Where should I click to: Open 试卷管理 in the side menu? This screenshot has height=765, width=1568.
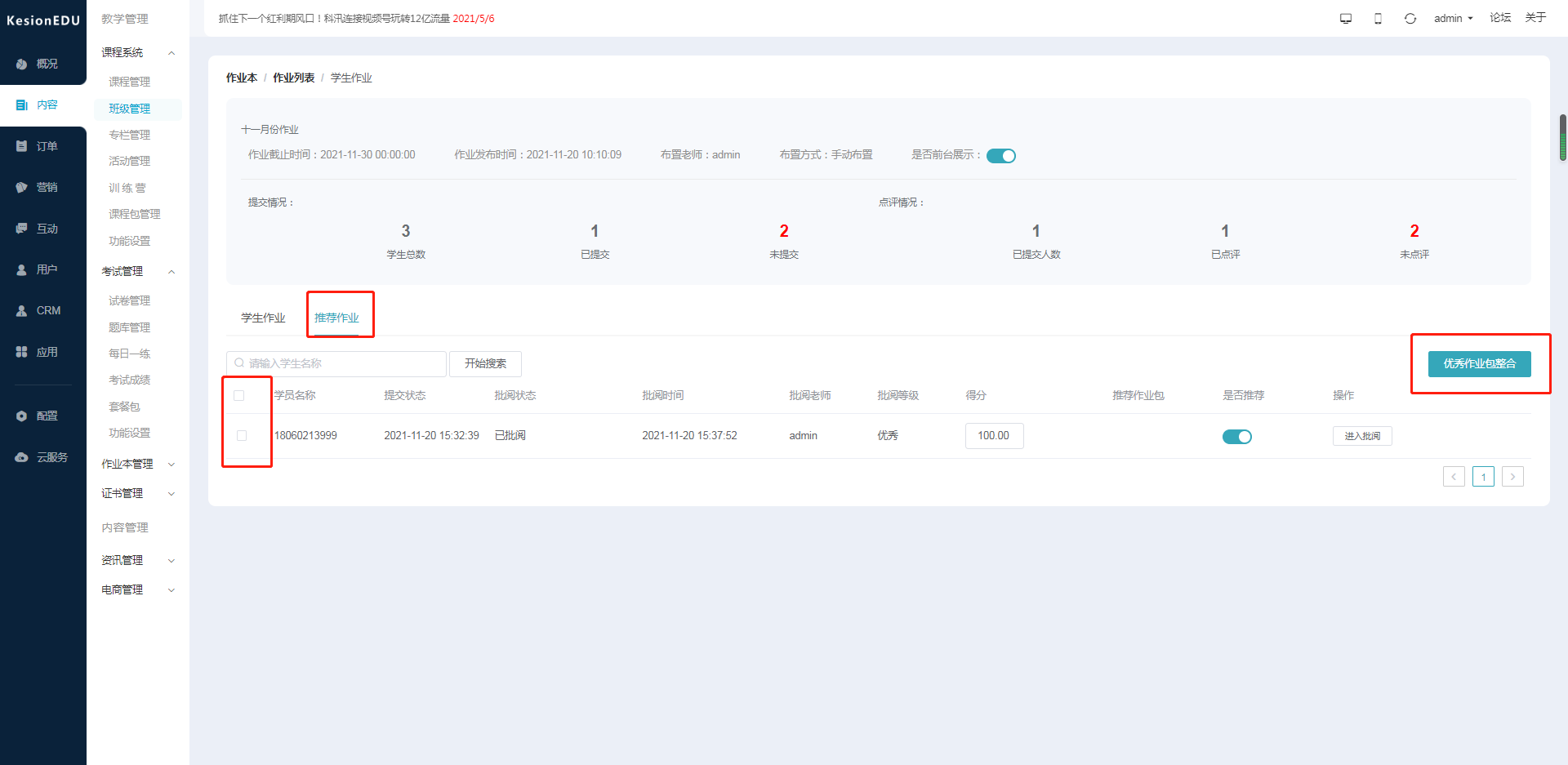click(x=129, y=301)
